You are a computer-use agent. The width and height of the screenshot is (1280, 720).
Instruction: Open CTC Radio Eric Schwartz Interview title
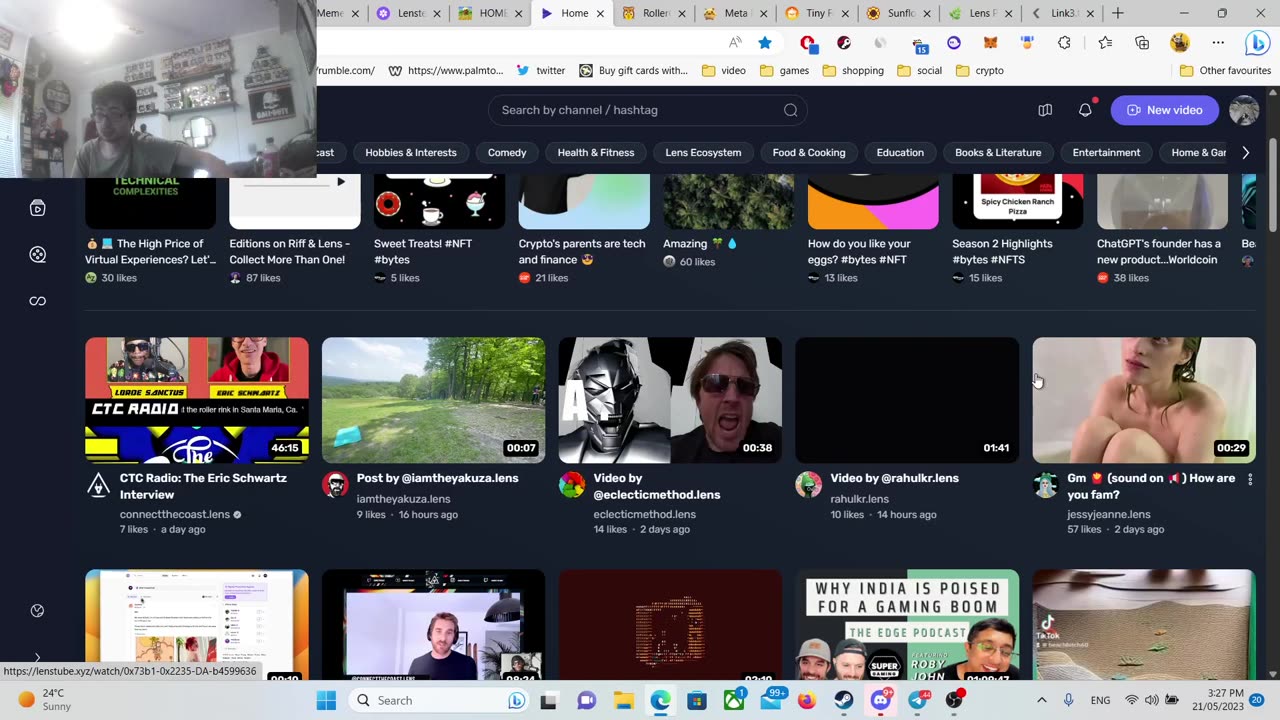pyautogui.click(x=203, y=486)
